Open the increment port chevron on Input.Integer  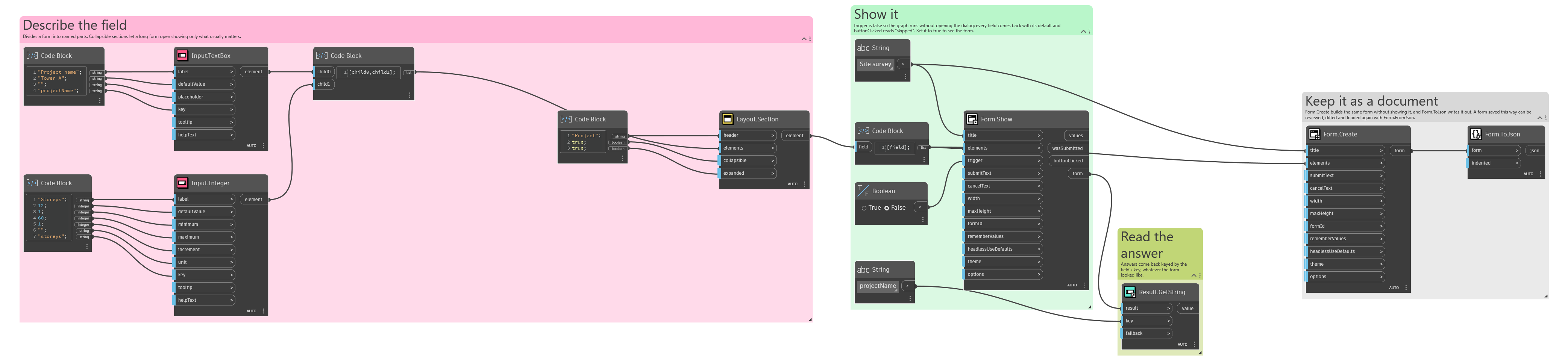231,250
